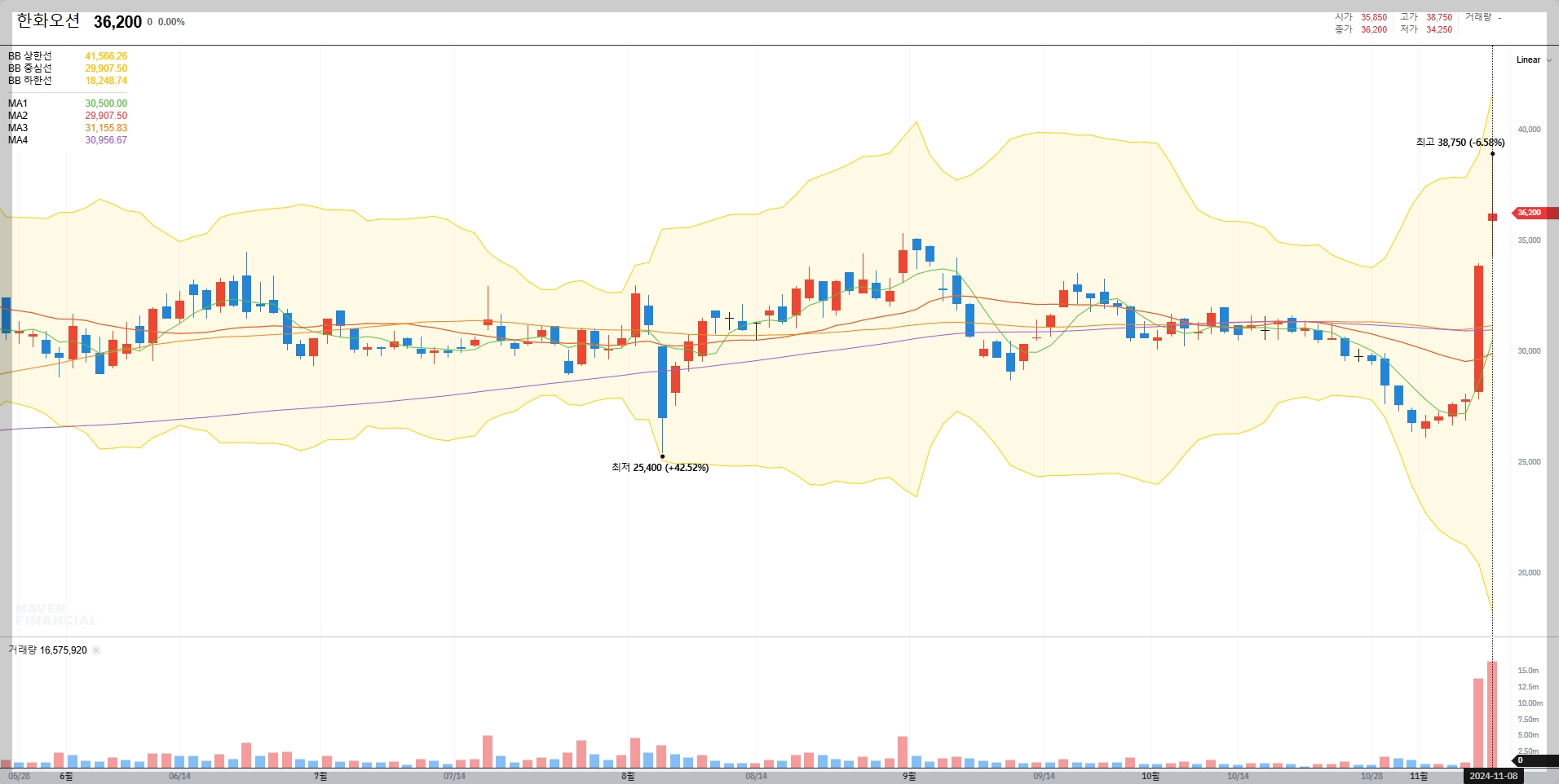Image resolution: width=1559 pixels, height=784 pixels.
Task: Click the 8월 date axis label
Action: click(627, 776)
